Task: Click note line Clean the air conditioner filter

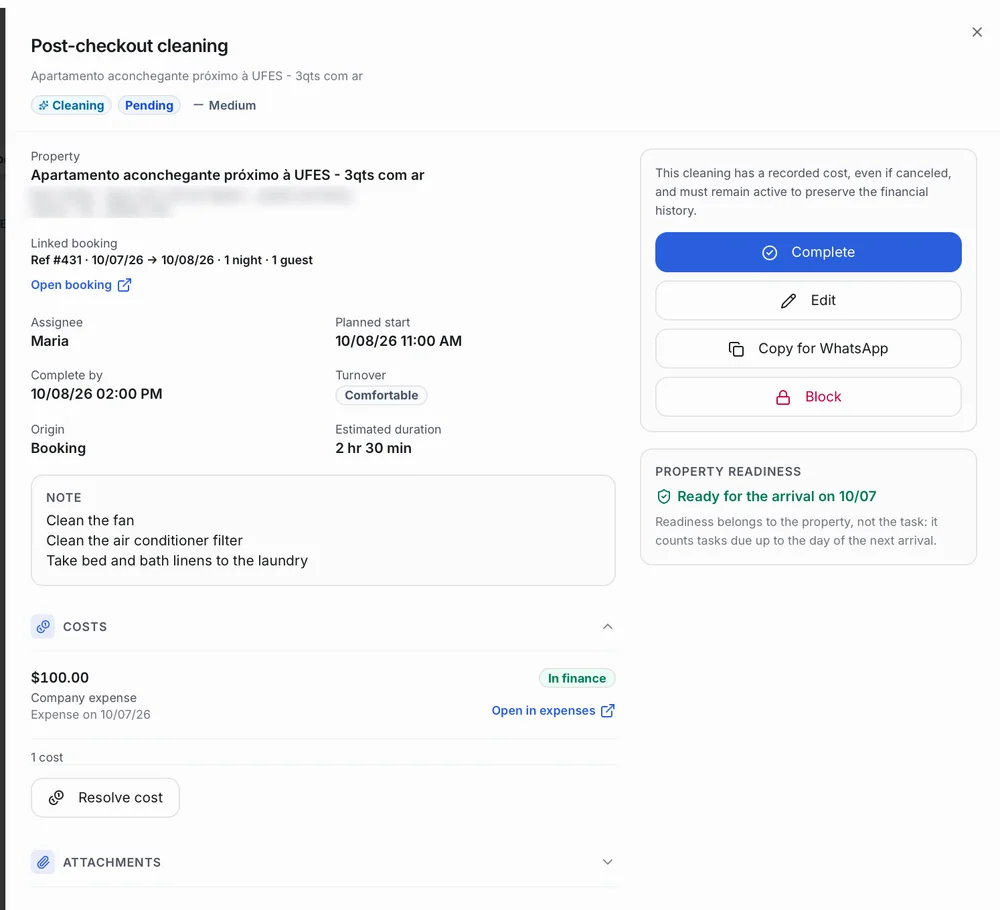Action: (144, 541)
